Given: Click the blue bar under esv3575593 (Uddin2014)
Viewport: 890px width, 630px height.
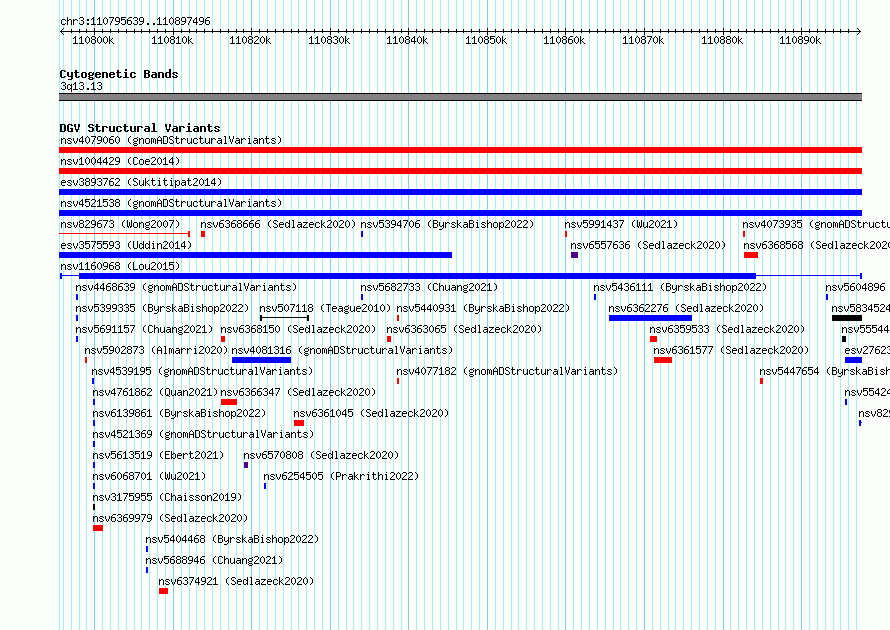Looking at the screenshot, I should coord(255,255).
